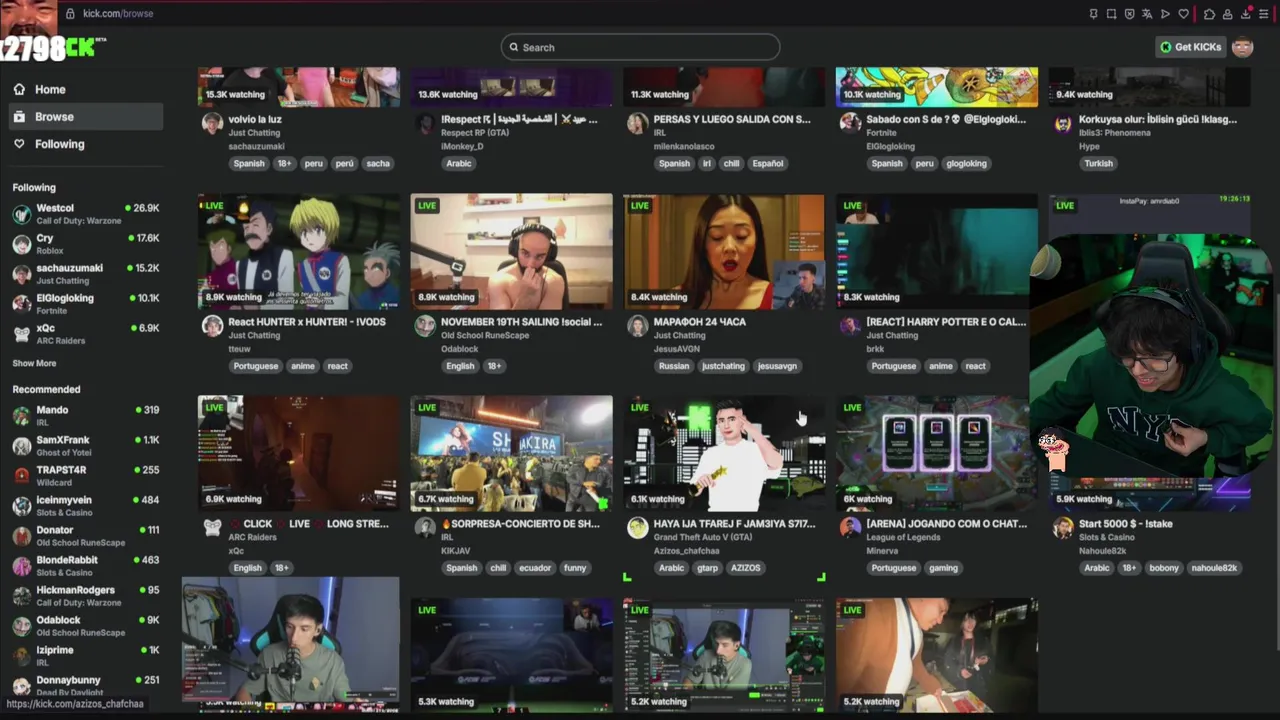The image size is (1280, 720).
Task: Open the browser downloads icon
Action: 1245,14
